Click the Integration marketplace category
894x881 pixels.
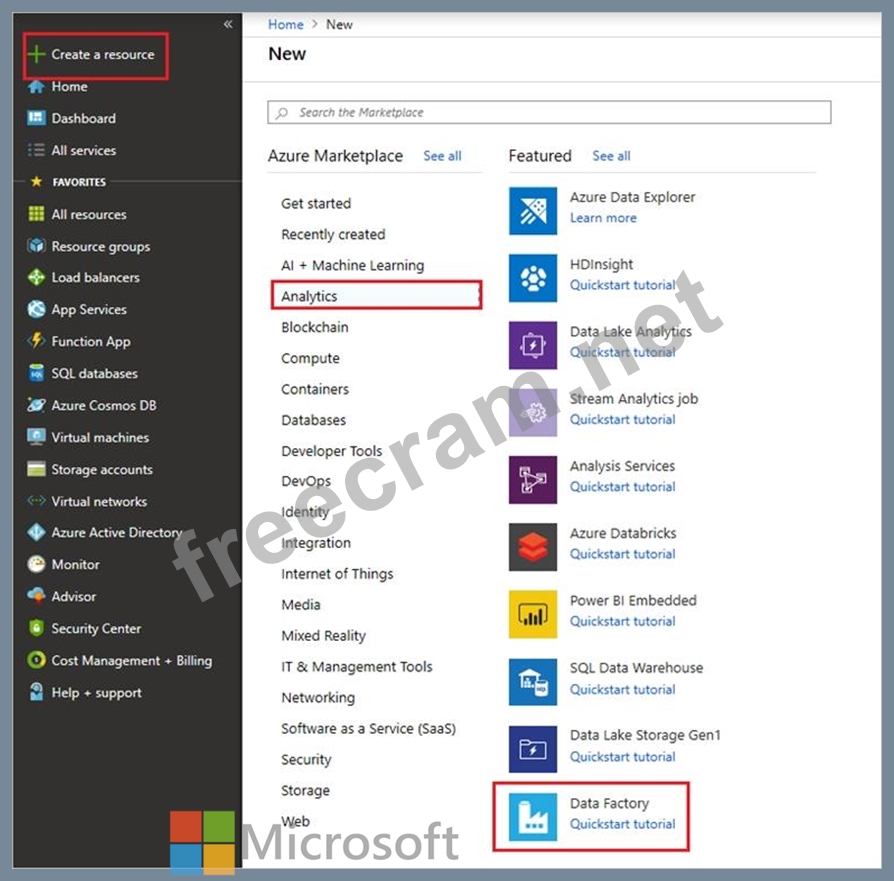[x=316, y=543]
